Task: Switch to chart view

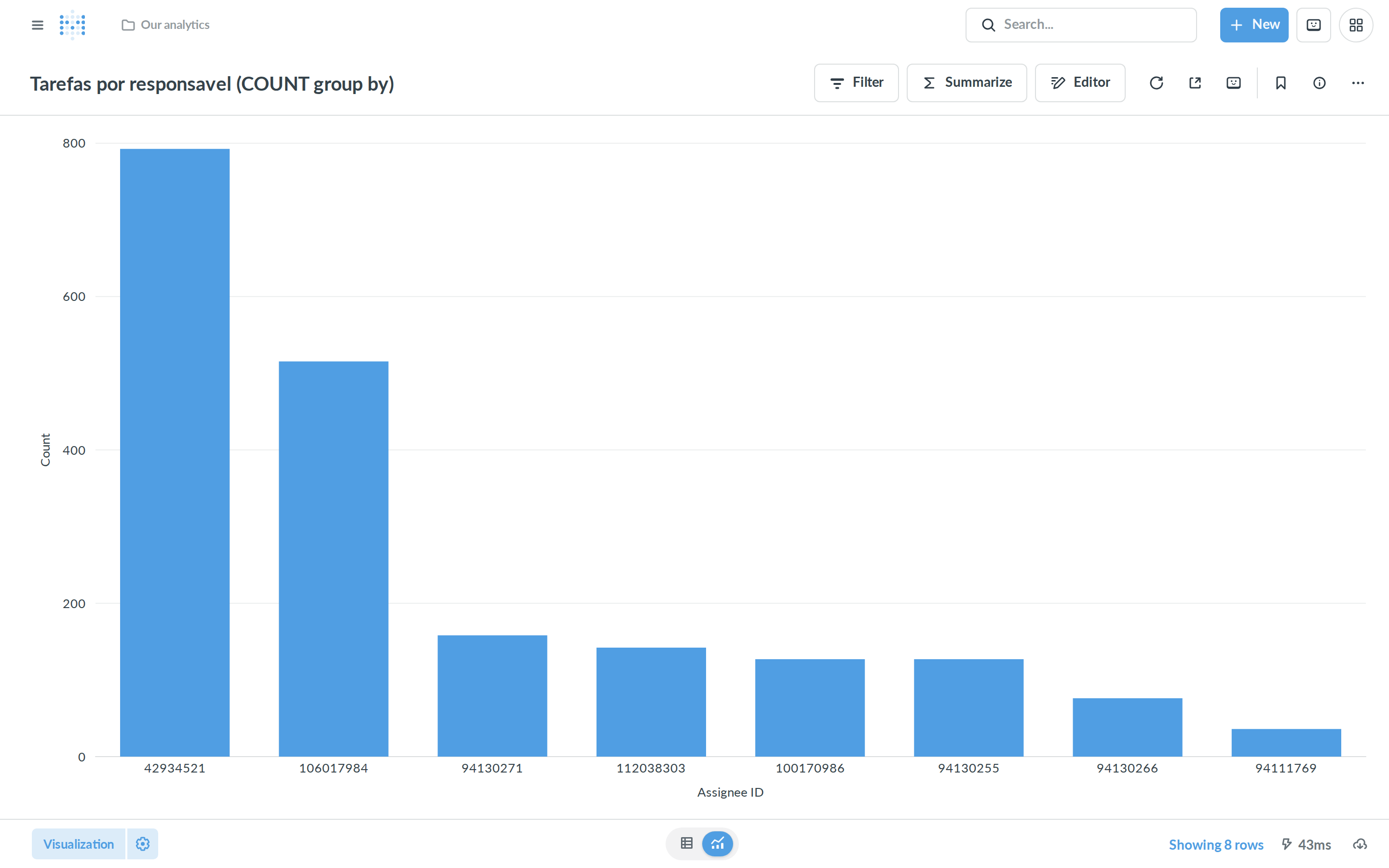Action: pos(718,843)
